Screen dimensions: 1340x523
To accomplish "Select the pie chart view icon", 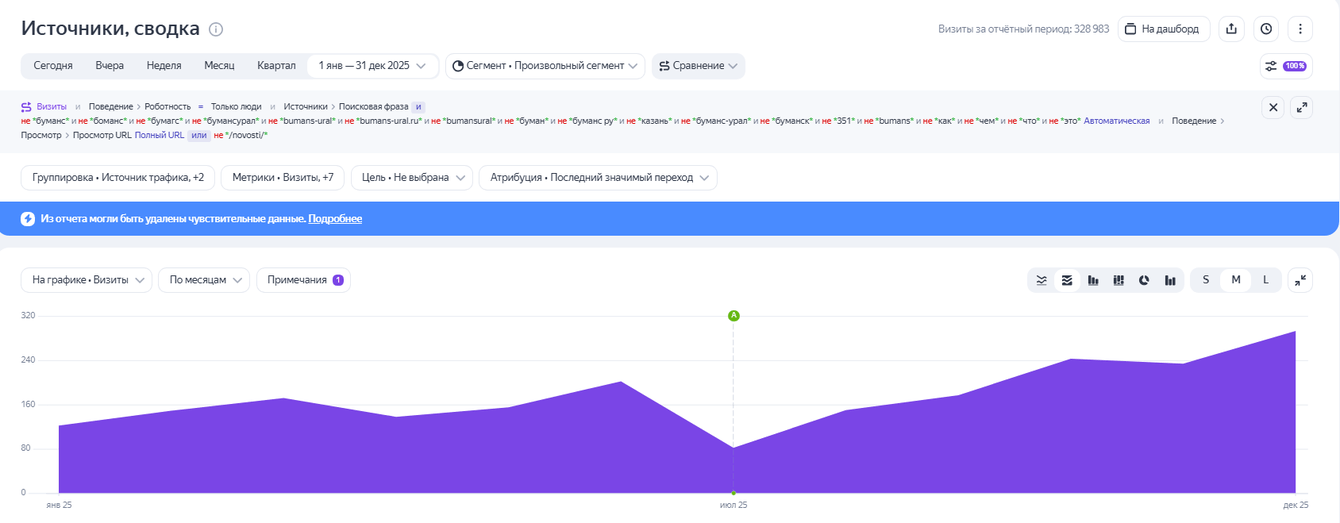I will [x=1145, y=280].
